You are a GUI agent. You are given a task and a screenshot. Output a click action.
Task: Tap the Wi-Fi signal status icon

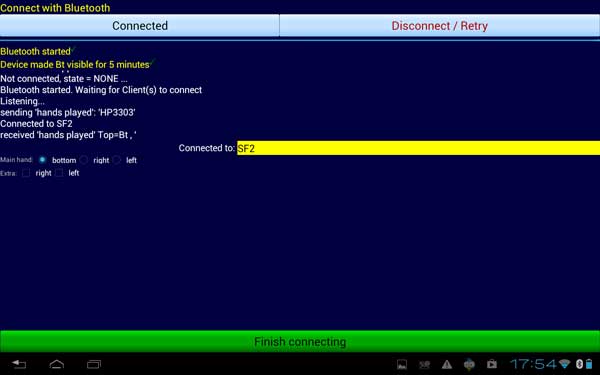[x=564, y=364]
